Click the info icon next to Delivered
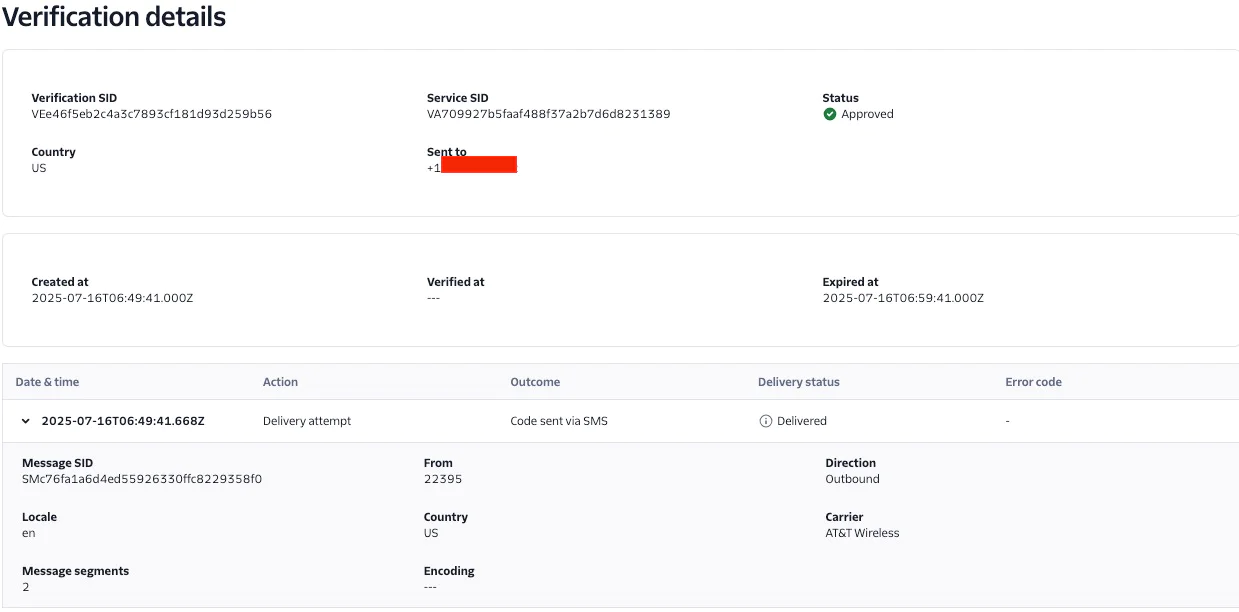 (x=765, y=421)
